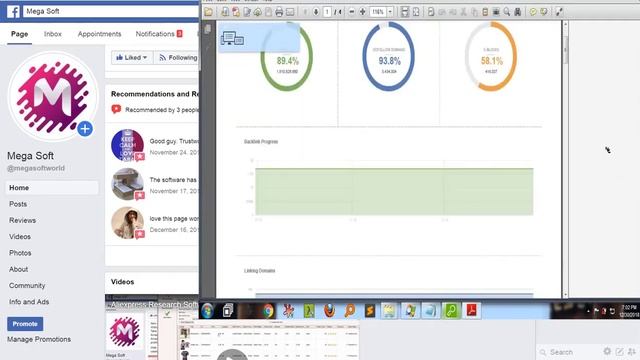The height and width of the screenshot is (360, 640).
Task: Click the @megasoftworld username link
Action: tap(36, 168)
